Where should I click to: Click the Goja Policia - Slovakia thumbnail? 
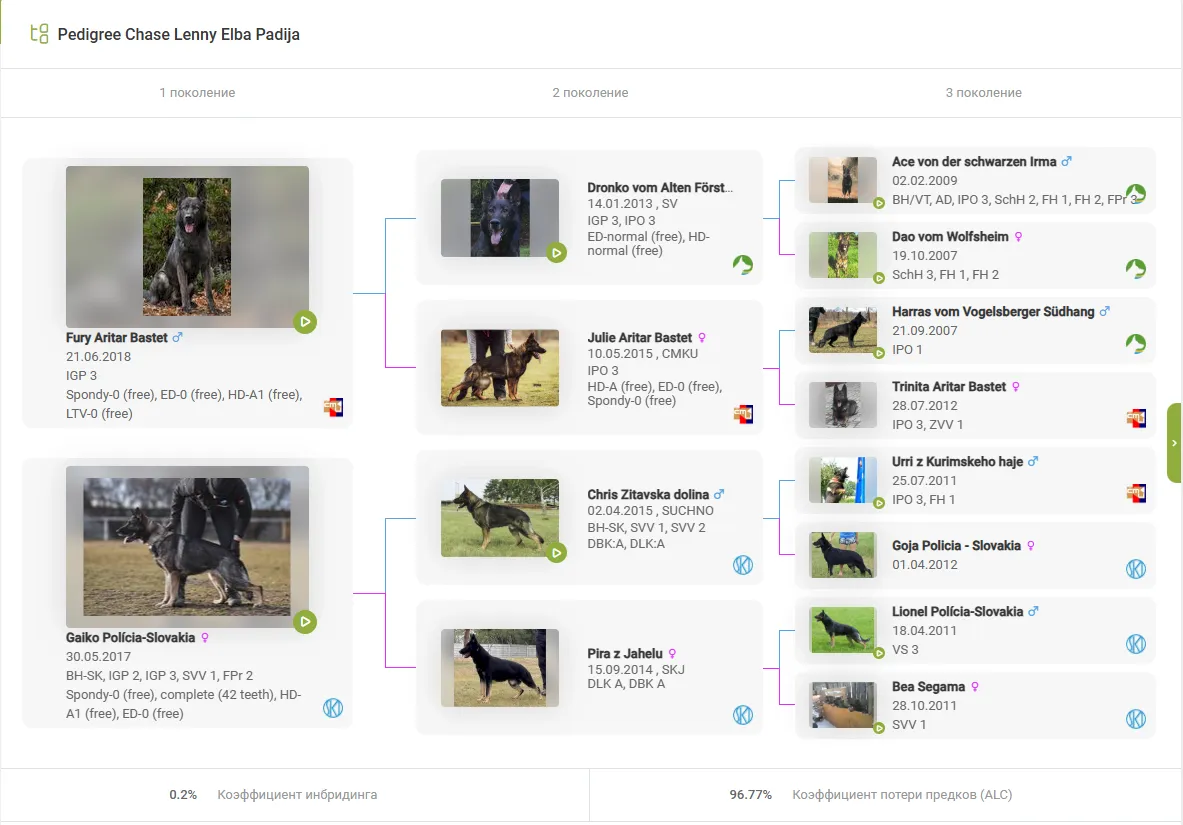click(x=842, y=555)
